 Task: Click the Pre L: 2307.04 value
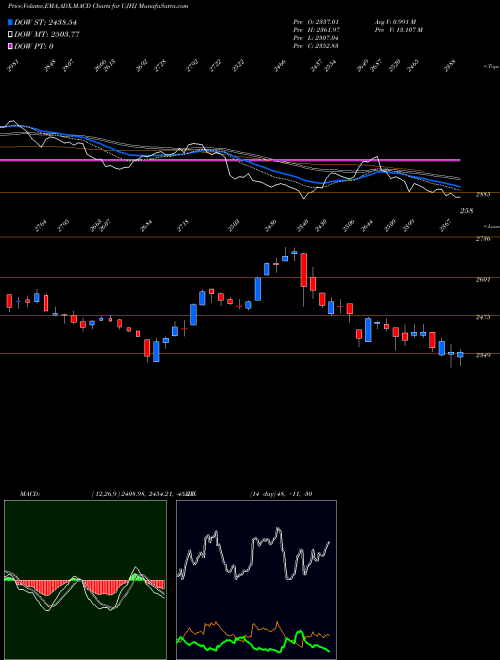click(x=316, y=38)
